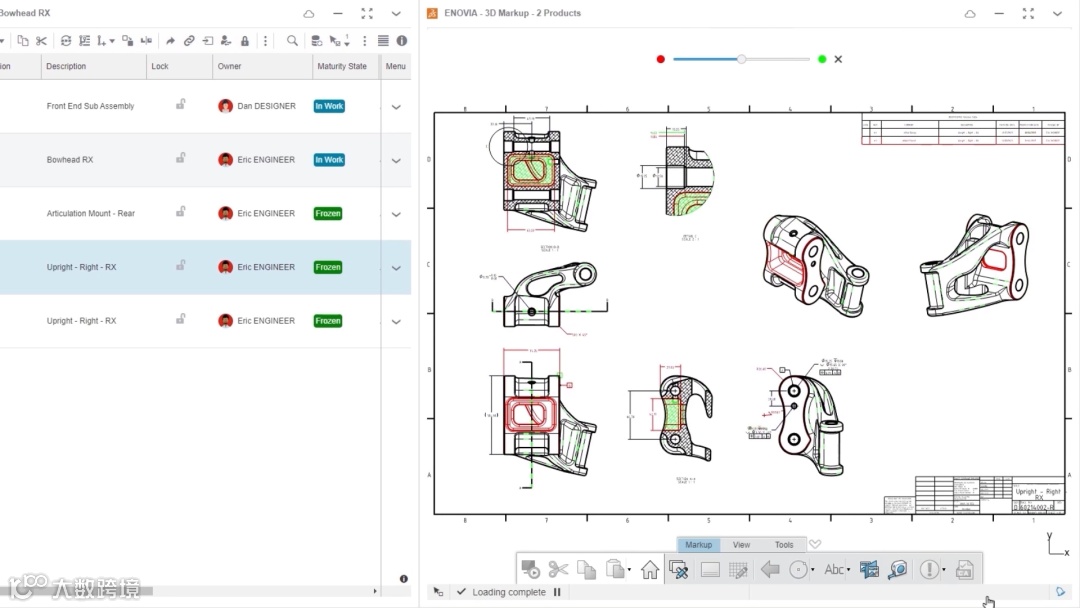Click the selection arrow icon in status bar
Screen dimensions: 1080x608
coord(438,592)
